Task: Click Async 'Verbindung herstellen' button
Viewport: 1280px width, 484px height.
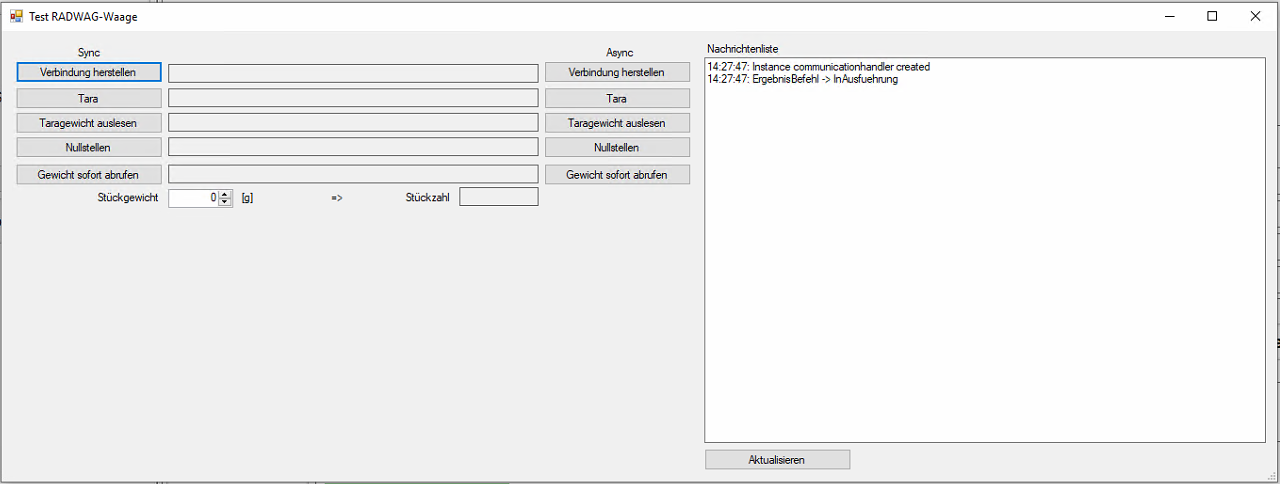Action: pyautogui.click(x=617, y=72)
